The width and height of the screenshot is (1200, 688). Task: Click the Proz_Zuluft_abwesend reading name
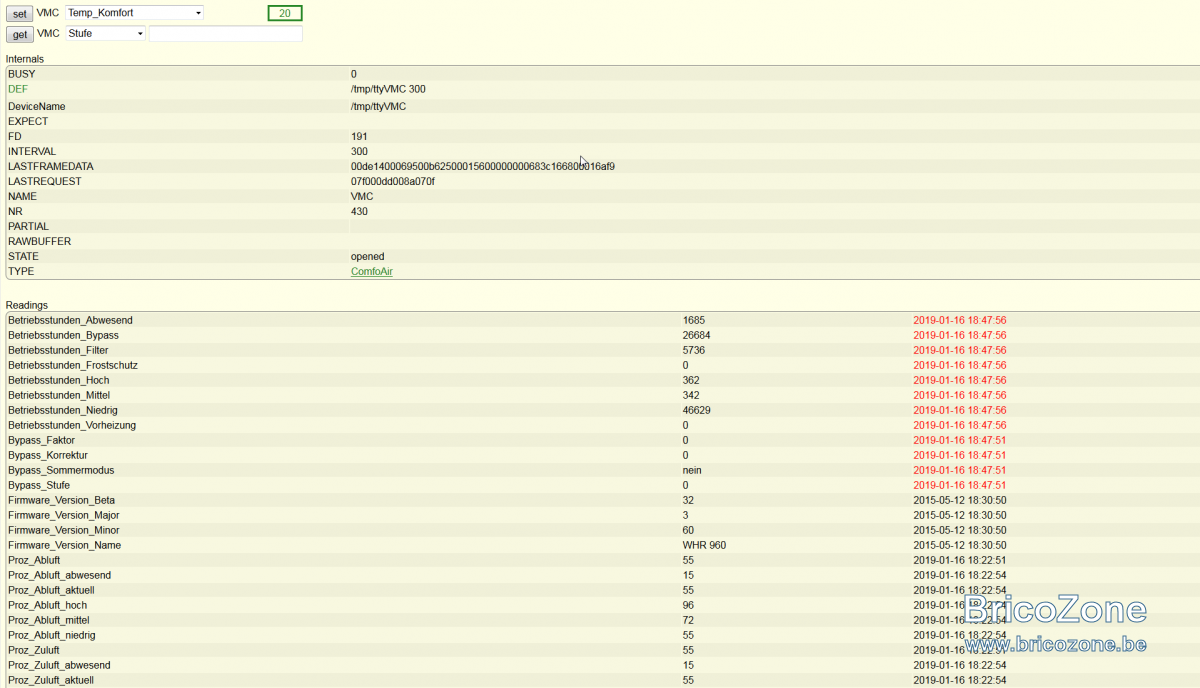(x=59, y=665)
